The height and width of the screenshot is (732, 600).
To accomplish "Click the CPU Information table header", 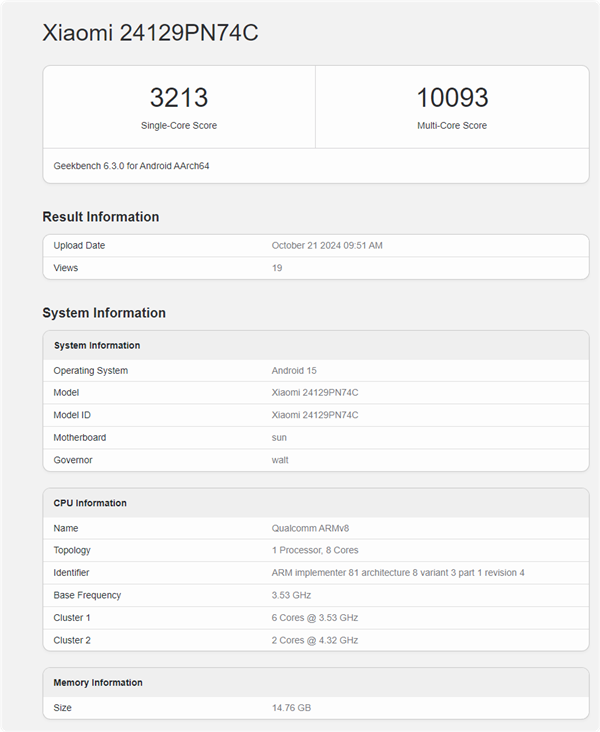I will point(90,503).
